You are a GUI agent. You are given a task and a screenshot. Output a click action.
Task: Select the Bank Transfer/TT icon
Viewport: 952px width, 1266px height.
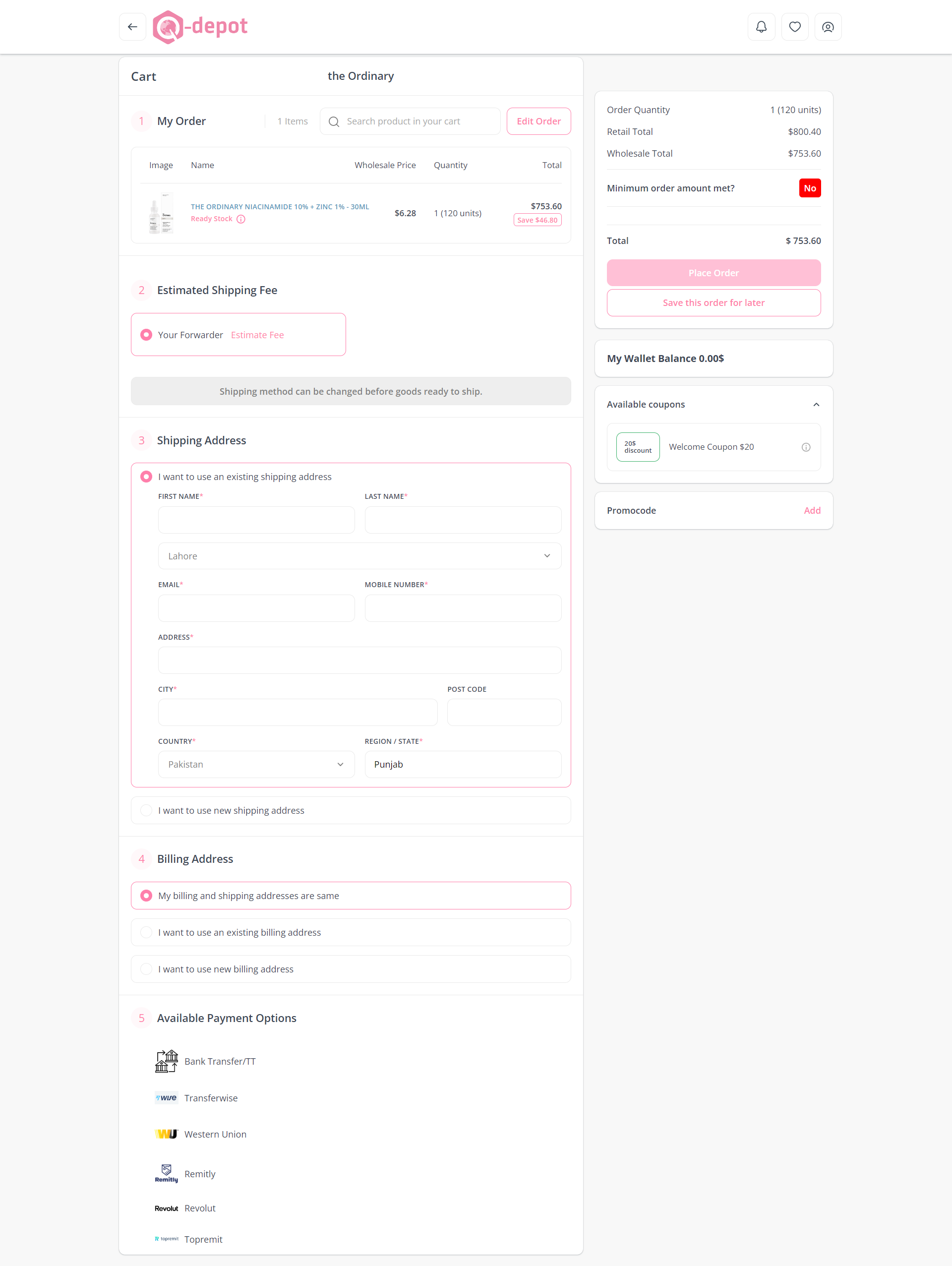[166, 1061]
